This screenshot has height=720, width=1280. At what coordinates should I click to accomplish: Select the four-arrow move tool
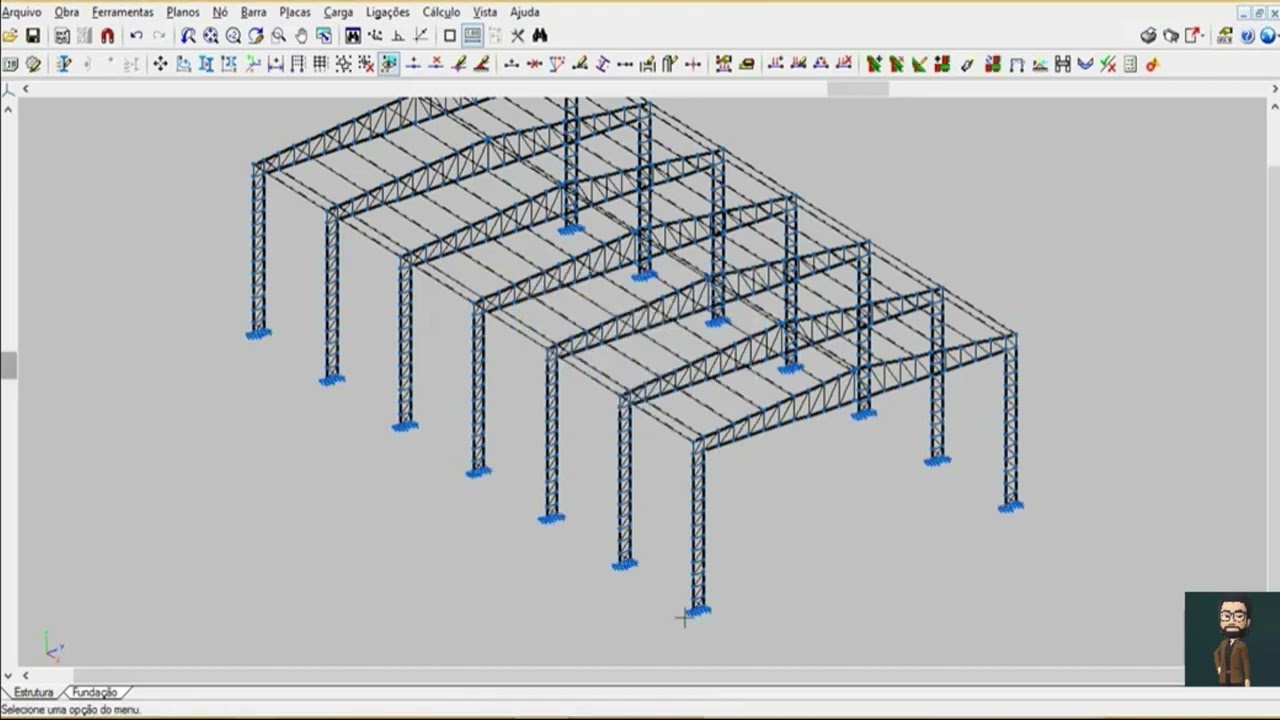point(160,64)
